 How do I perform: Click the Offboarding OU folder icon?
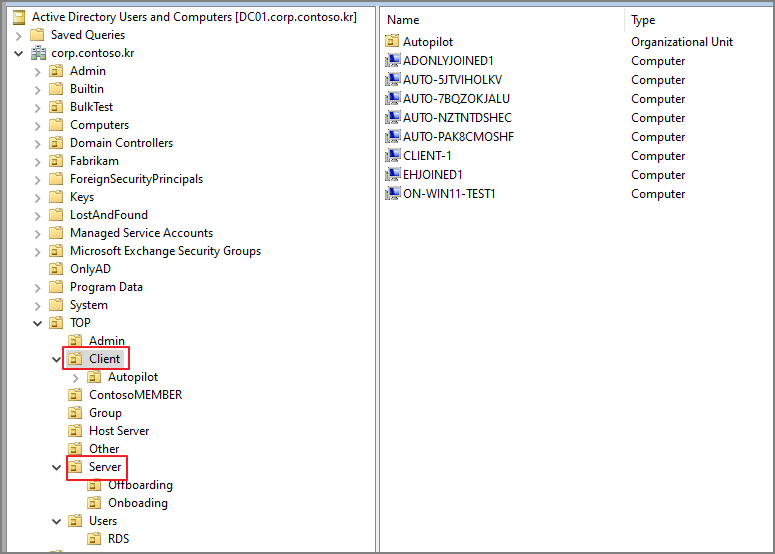point(94,485)
